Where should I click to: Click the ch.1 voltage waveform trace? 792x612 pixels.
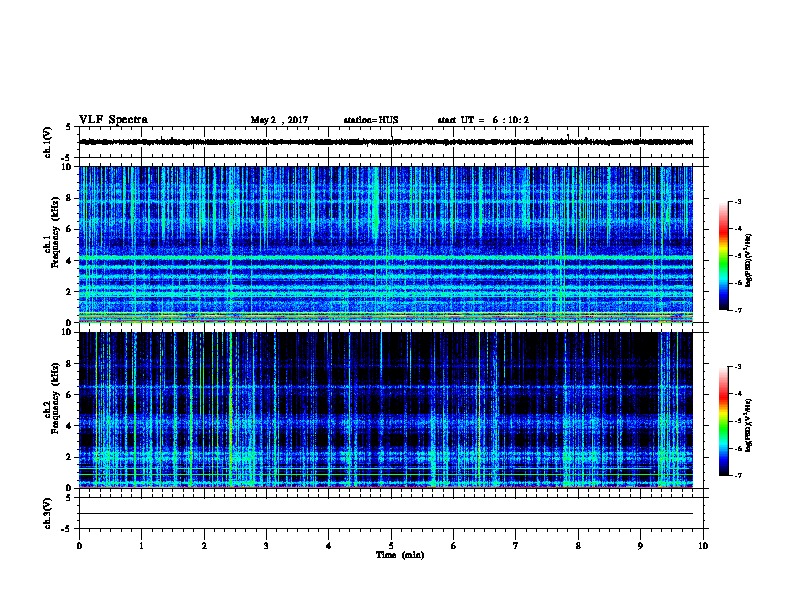coord(386,142)
